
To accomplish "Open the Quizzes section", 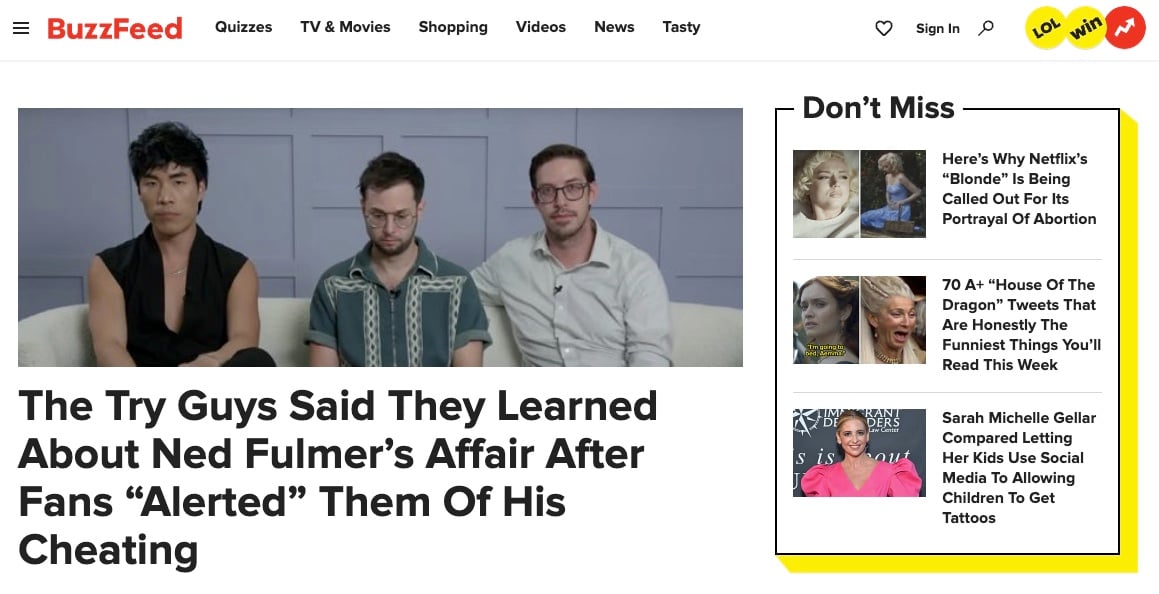I will (x=243, y=27).
